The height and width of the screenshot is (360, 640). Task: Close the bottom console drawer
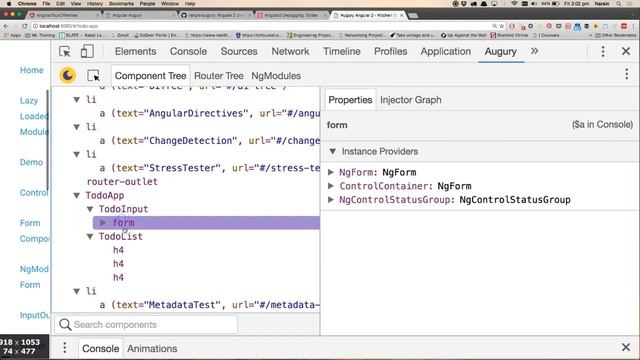point(626,347)
